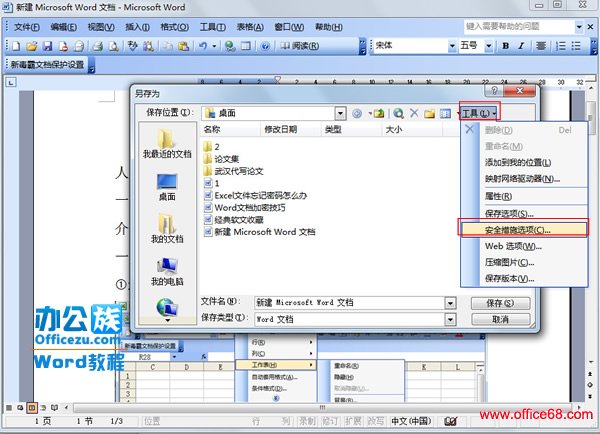
Task: Click the Open folder toolbar icon
Action: tap(32, 46)
